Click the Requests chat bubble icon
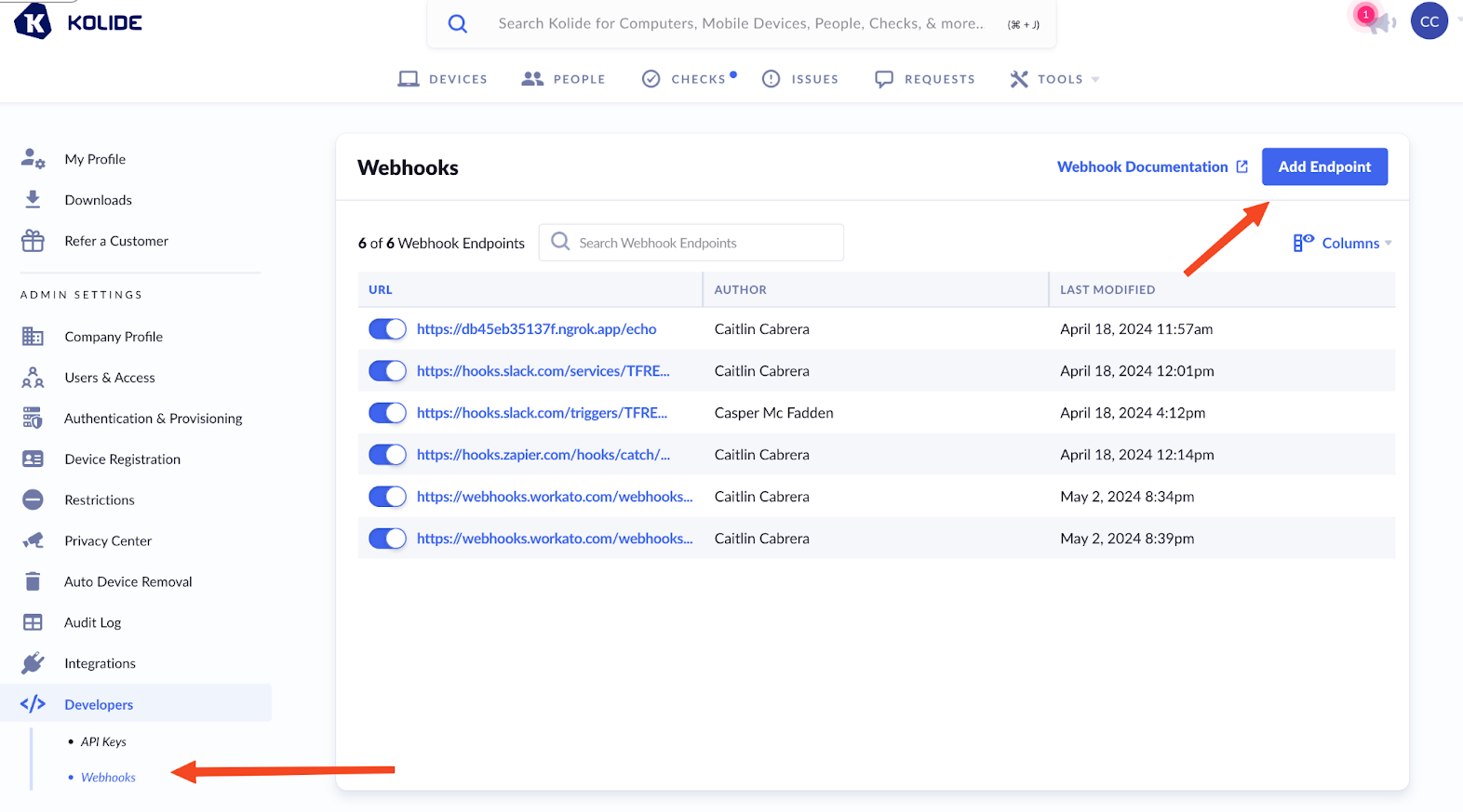 pyautogui.click(x=884, y=79)
